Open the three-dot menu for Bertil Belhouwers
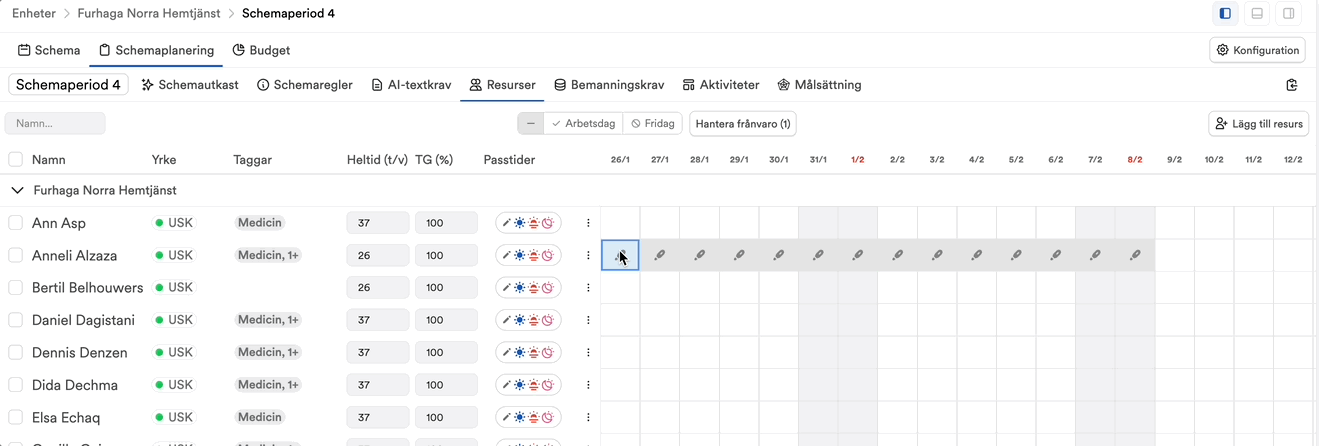1322x446 pixels. click(x=588, y=288)
